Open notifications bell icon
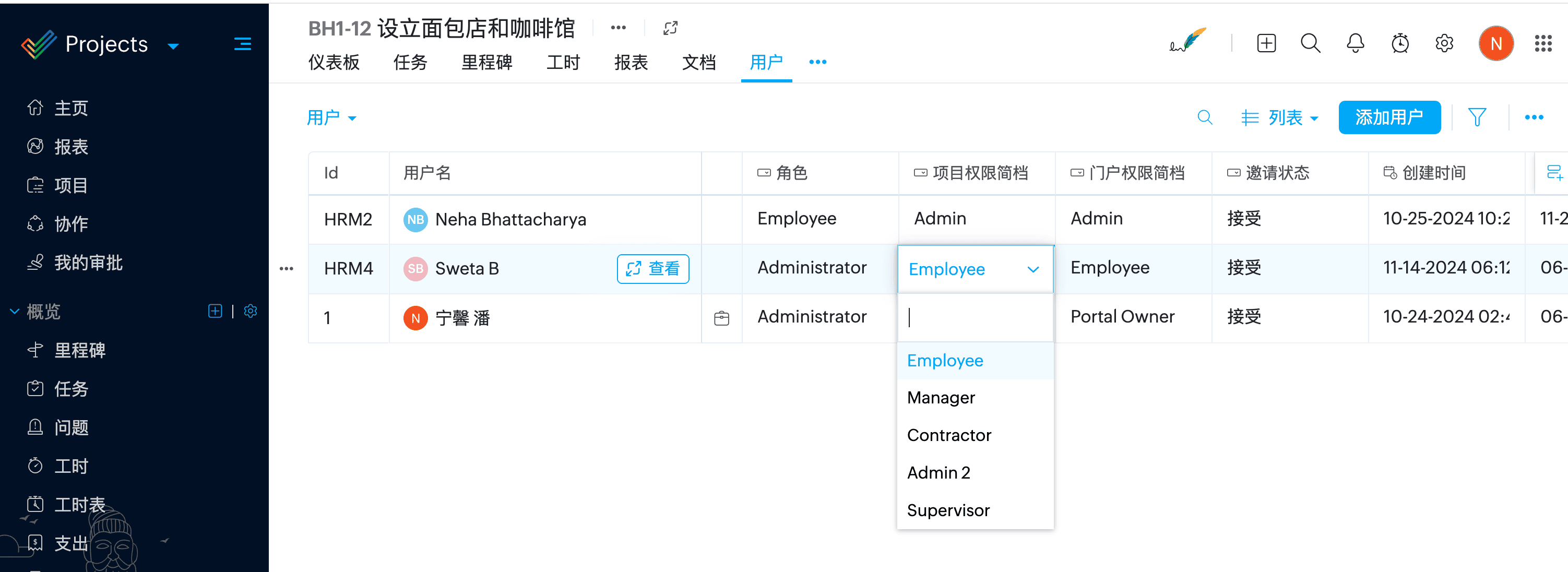 [1355, 43]
